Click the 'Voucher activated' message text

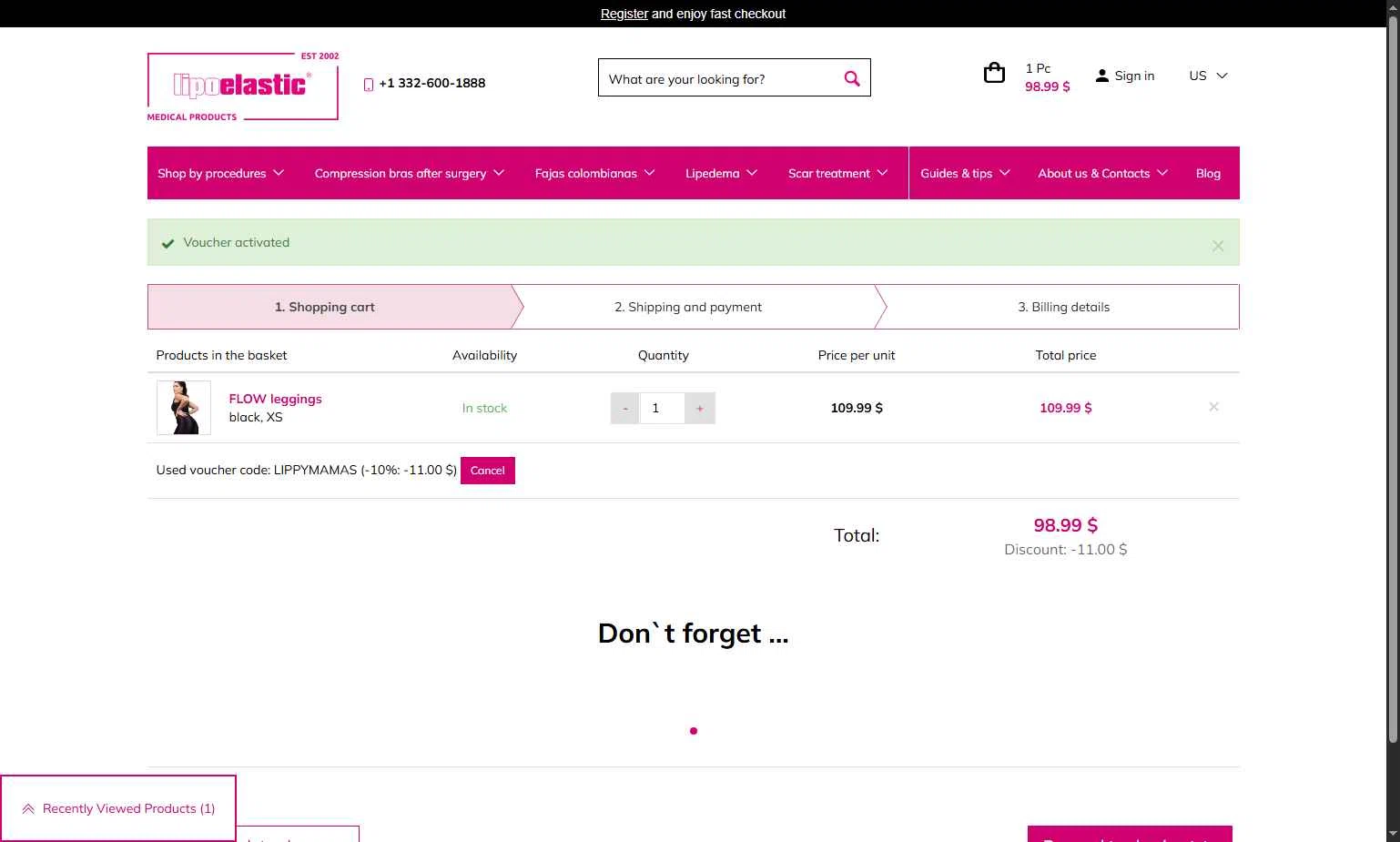click(x=236, y=242)
